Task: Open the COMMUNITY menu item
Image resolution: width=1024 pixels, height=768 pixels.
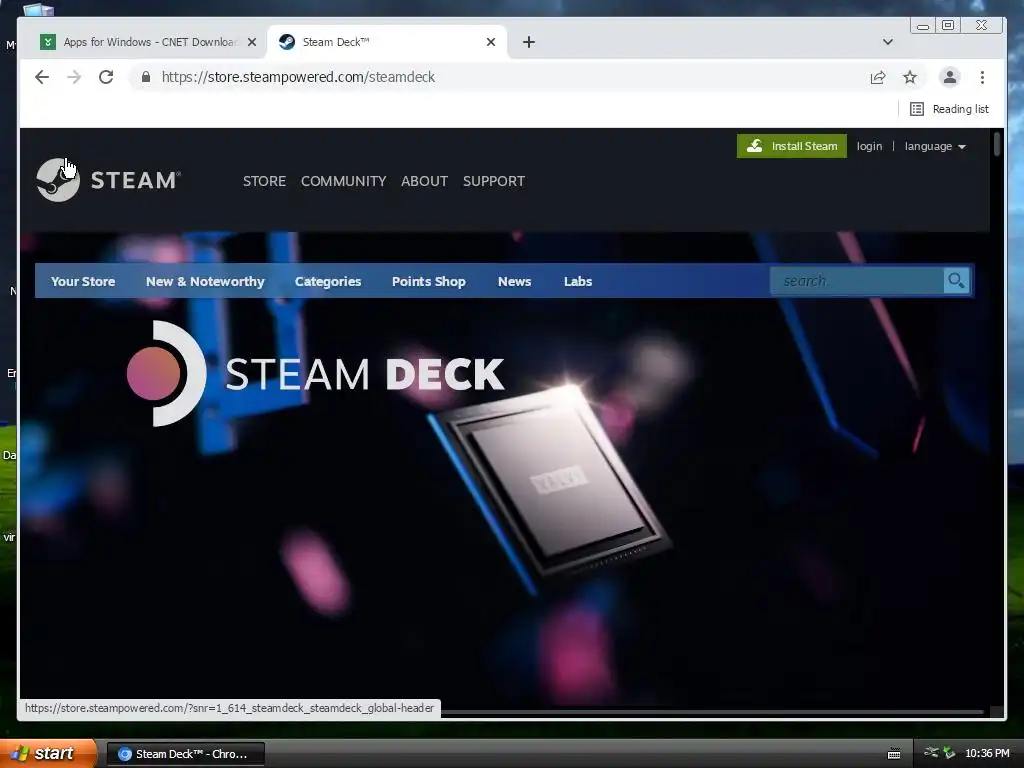Action: click(x=344, y=181)
